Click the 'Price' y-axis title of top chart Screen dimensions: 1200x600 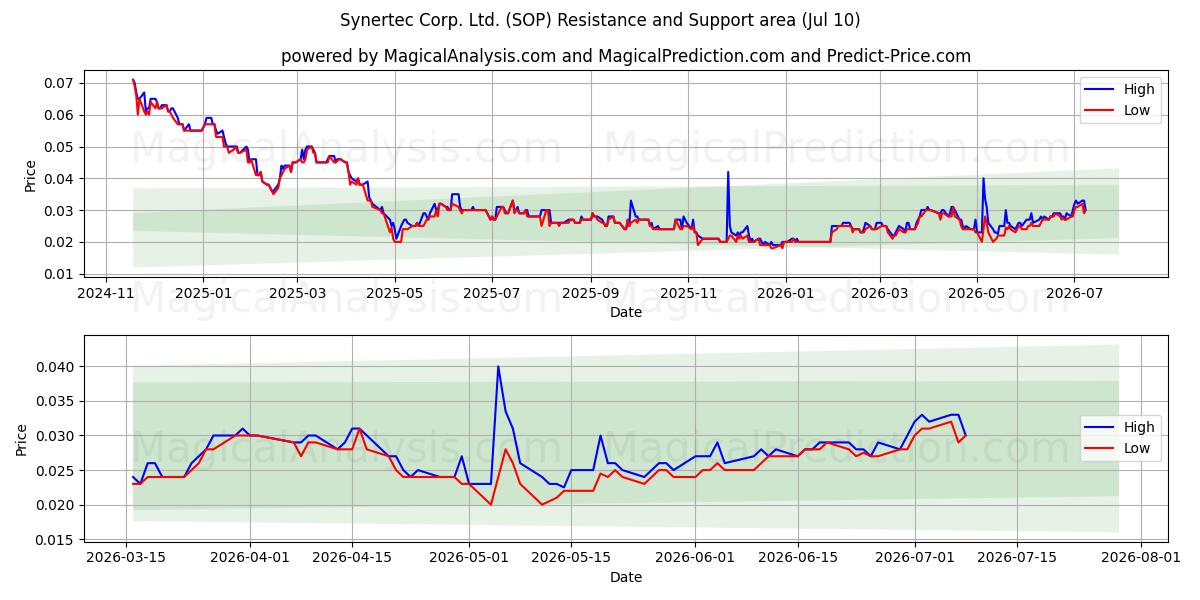30,175
